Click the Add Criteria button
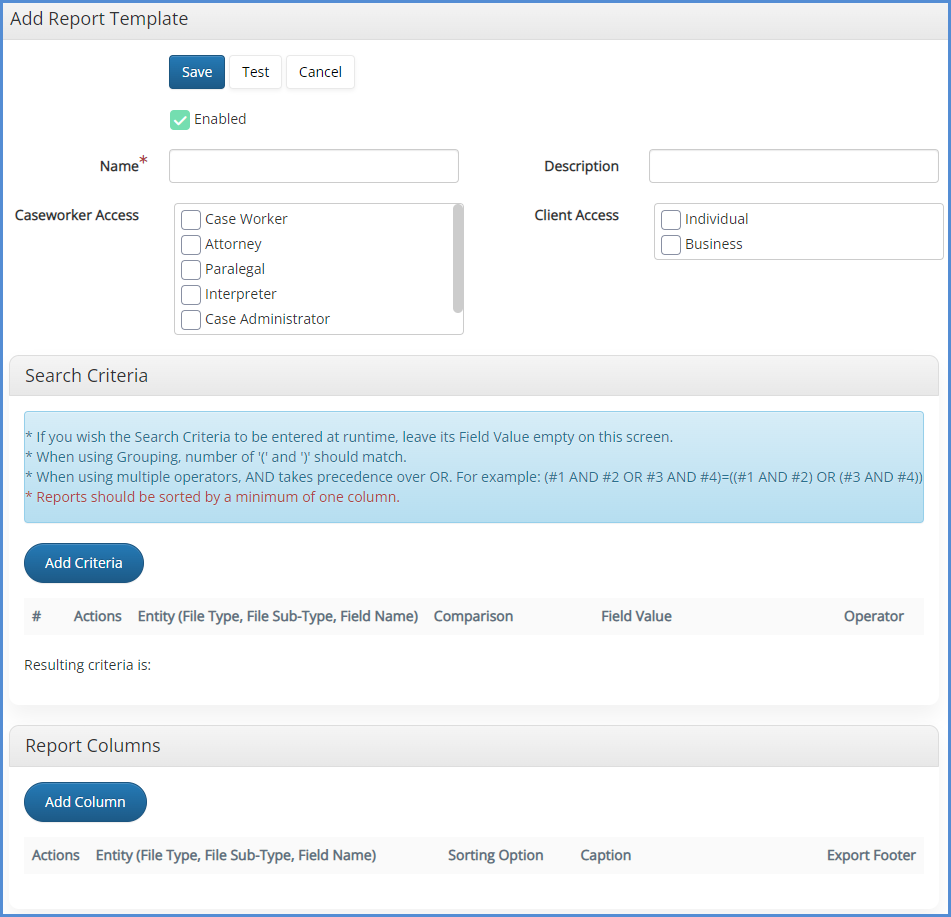 tap(84, 563)
